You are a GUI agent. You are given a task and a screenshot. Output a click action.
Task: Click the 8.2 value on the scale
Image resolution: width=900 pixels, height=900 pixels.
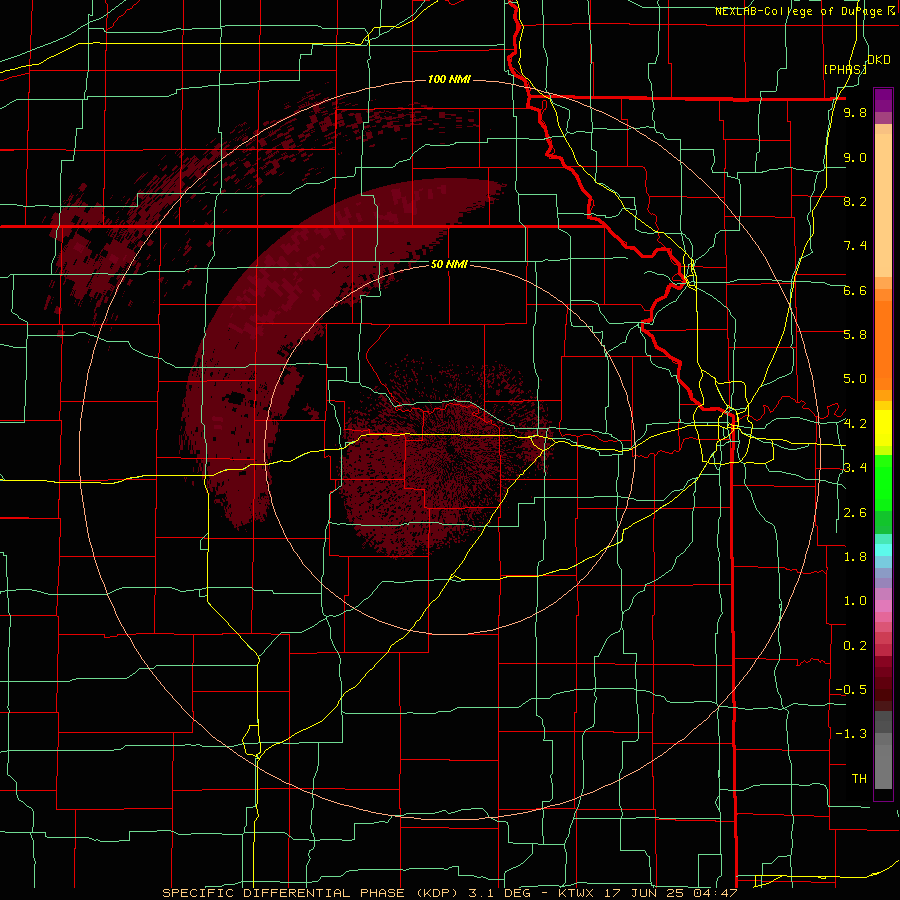[855, 201]
